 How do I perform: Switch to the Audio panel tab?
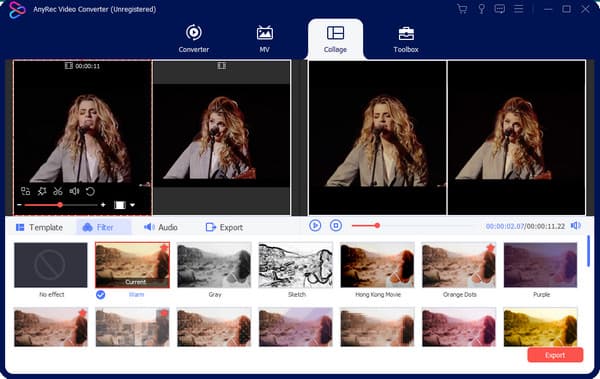[160, 227]
